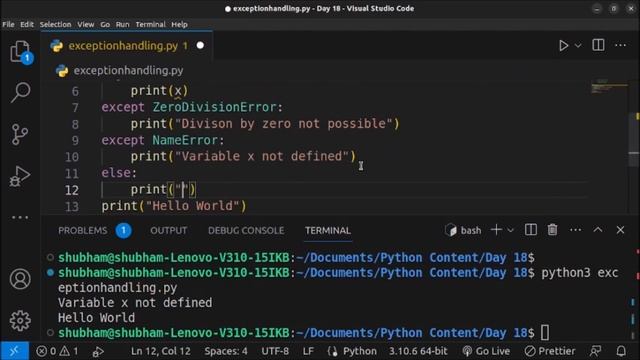The height and width of the screenshot is (360, 640).
Task: Open the Terminal menu
Action: click(151, 24)
